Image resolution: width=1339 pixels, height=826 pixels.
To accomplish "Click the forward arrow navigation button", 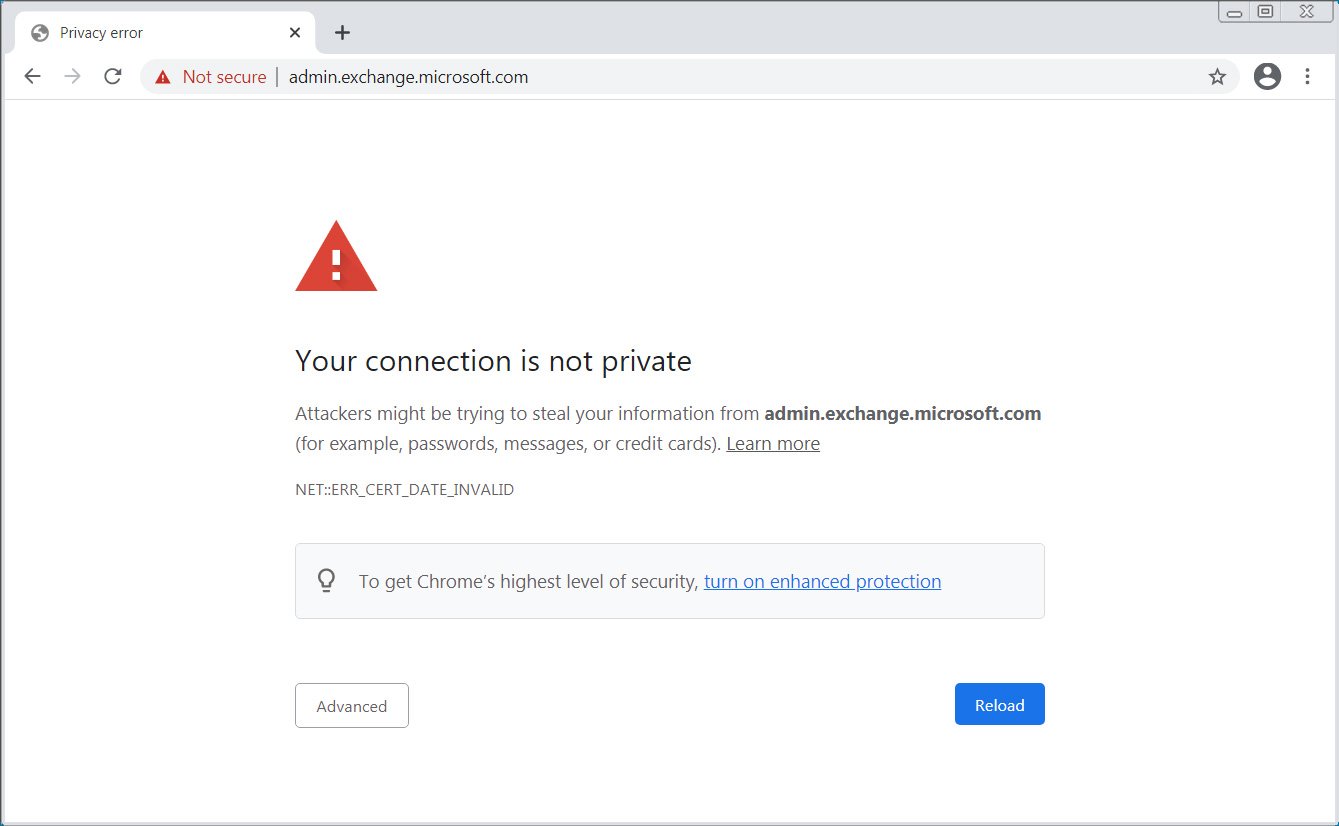I will click(72, 77).
